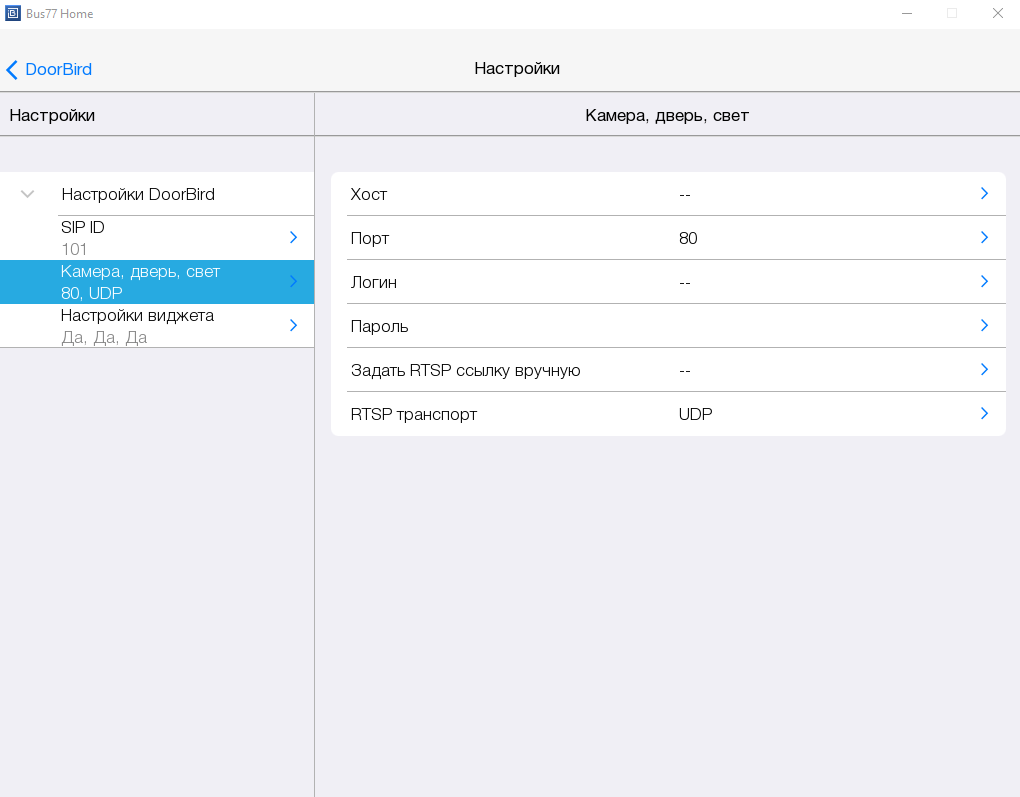Edit the Порт value 80
This screenshot has height=797, width=1020.
(x=688, y=238)
